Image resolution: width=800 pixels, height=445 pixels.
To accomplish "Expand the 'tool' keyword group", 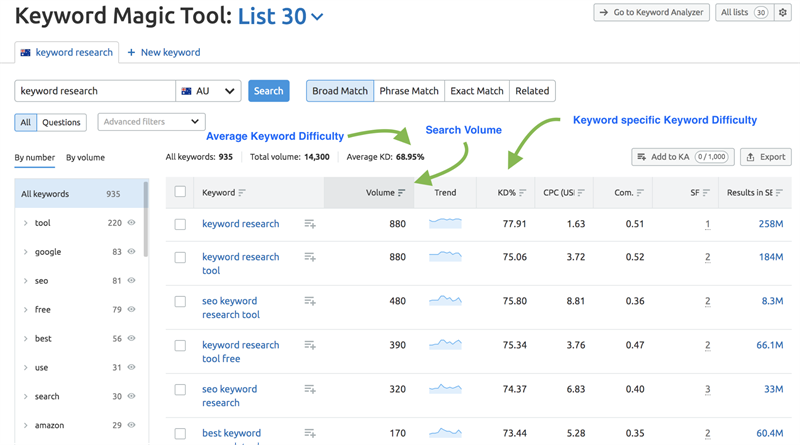I will [x=26, y=223].
